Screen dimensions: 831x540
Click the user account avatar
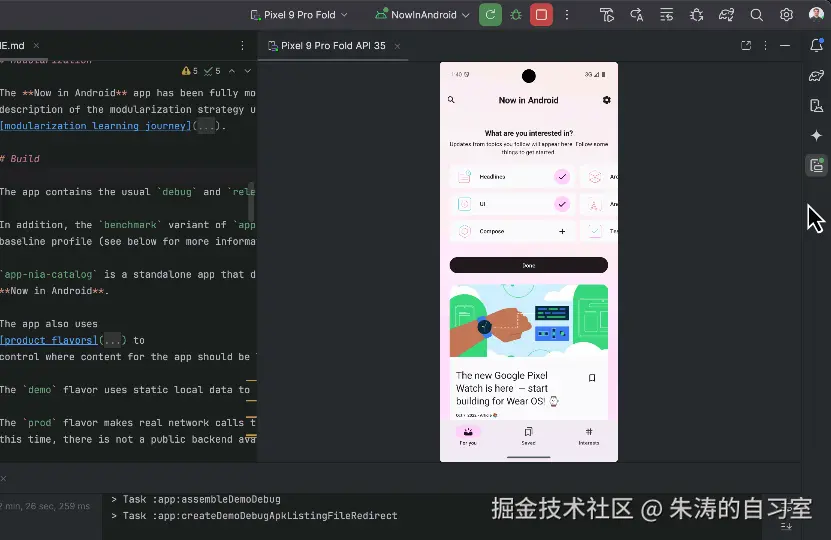tap(816, 14)
